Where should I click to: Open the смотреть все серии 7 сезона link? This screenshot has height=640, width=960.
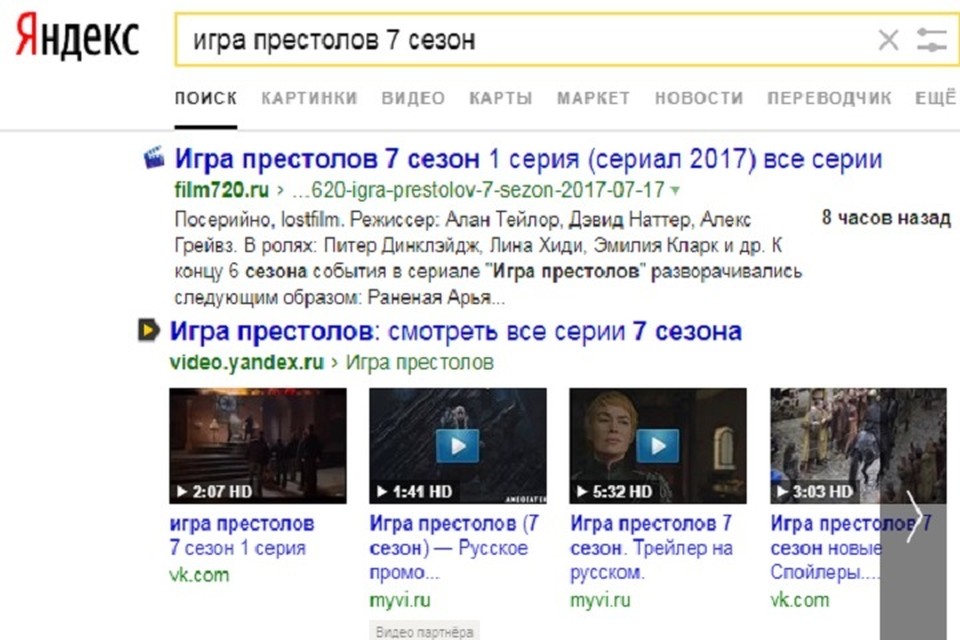(x=455, y=331)
